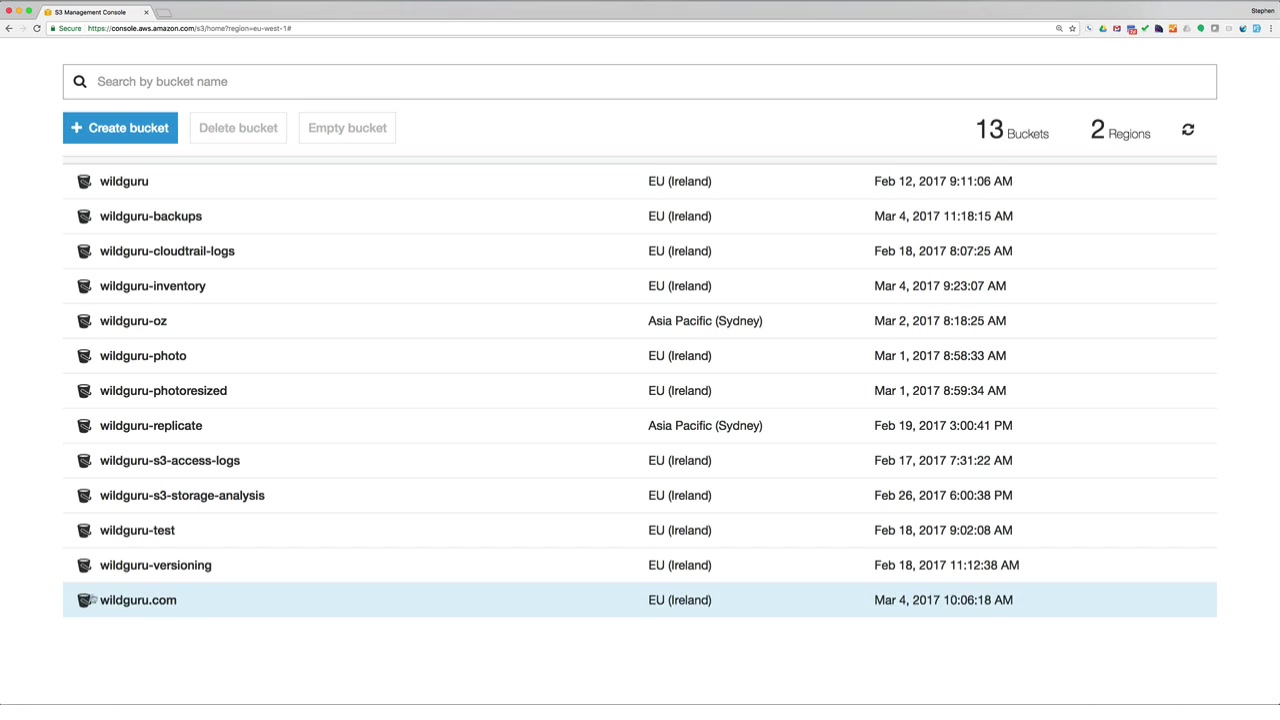Click the date Mar 2, 2017 8:18:25 AM

pos(940,321)
